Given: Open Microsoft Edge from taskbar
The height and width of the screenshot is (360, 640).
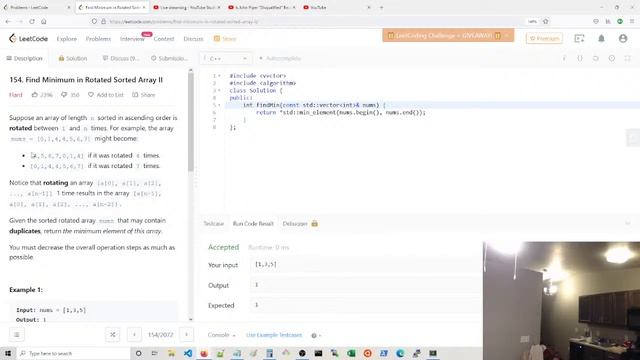Looking at the screenshot, I should click(x=400, y=353).
